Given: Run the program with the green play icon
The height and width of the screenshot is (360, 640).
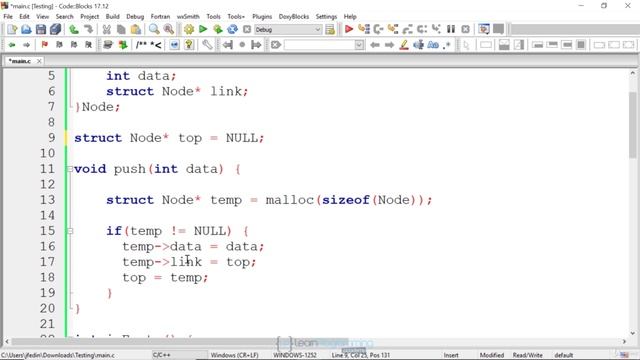Looking at the screenshot, I should (203, 29).
